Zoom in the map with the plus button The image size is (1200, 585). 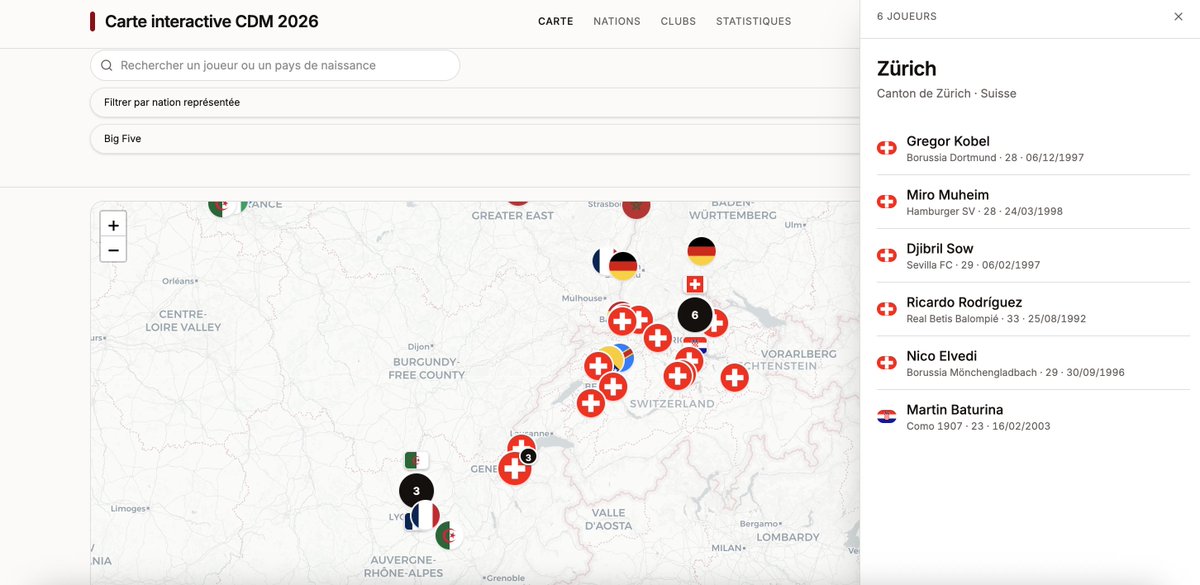point(114,226)
